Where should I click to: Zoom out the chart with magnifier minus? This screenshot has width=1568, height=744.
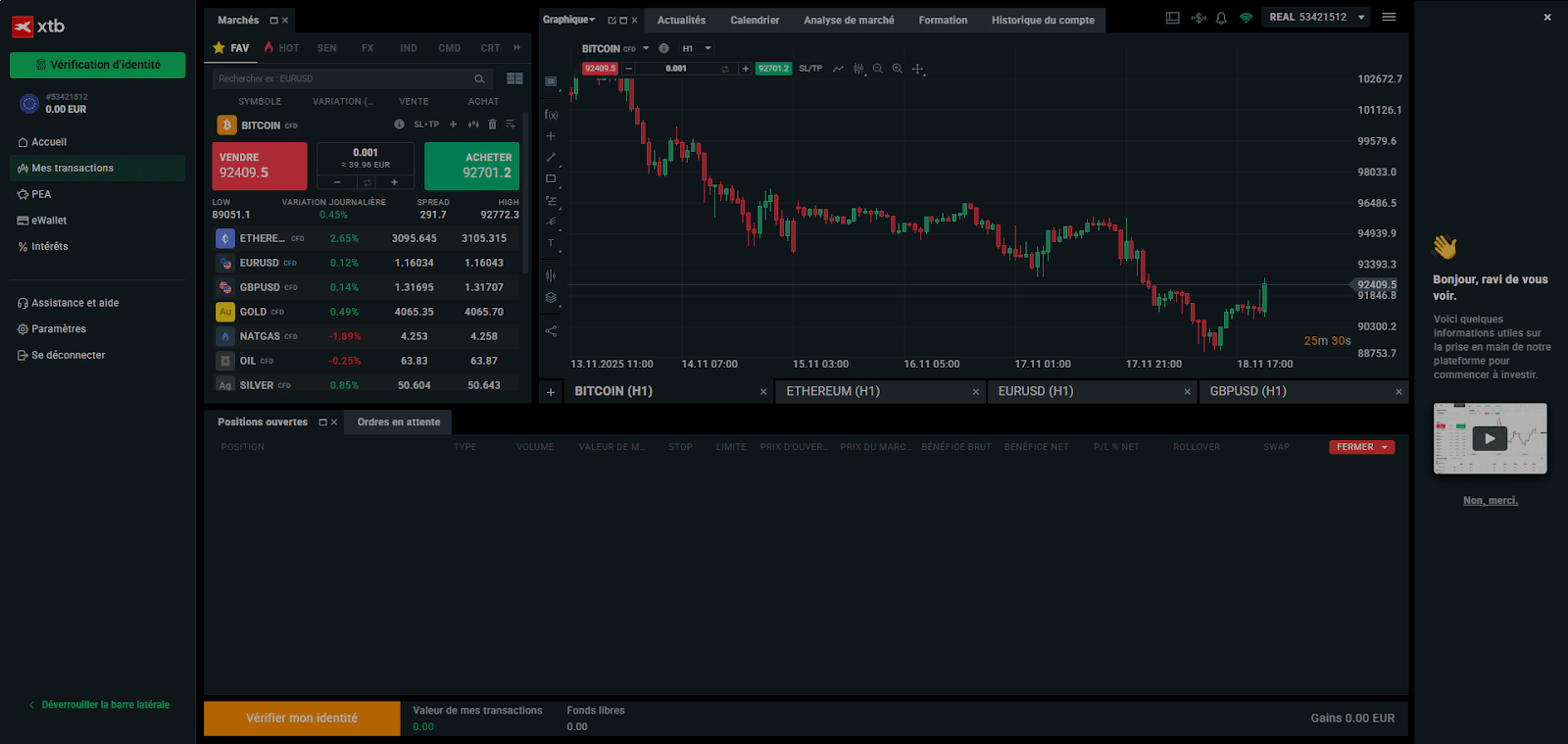point(878,69)
